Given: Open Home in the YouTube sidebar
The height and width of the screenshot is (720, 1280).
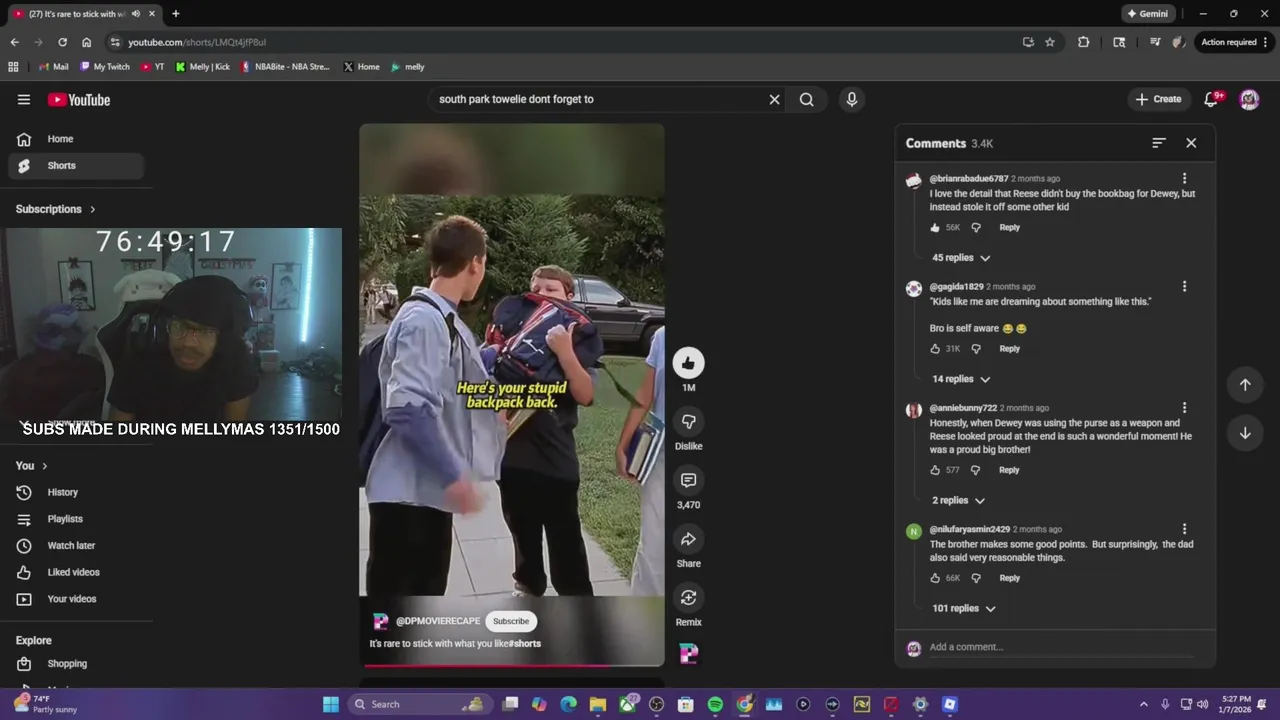Looking at the screenshot, I should (x=76, y=139).
